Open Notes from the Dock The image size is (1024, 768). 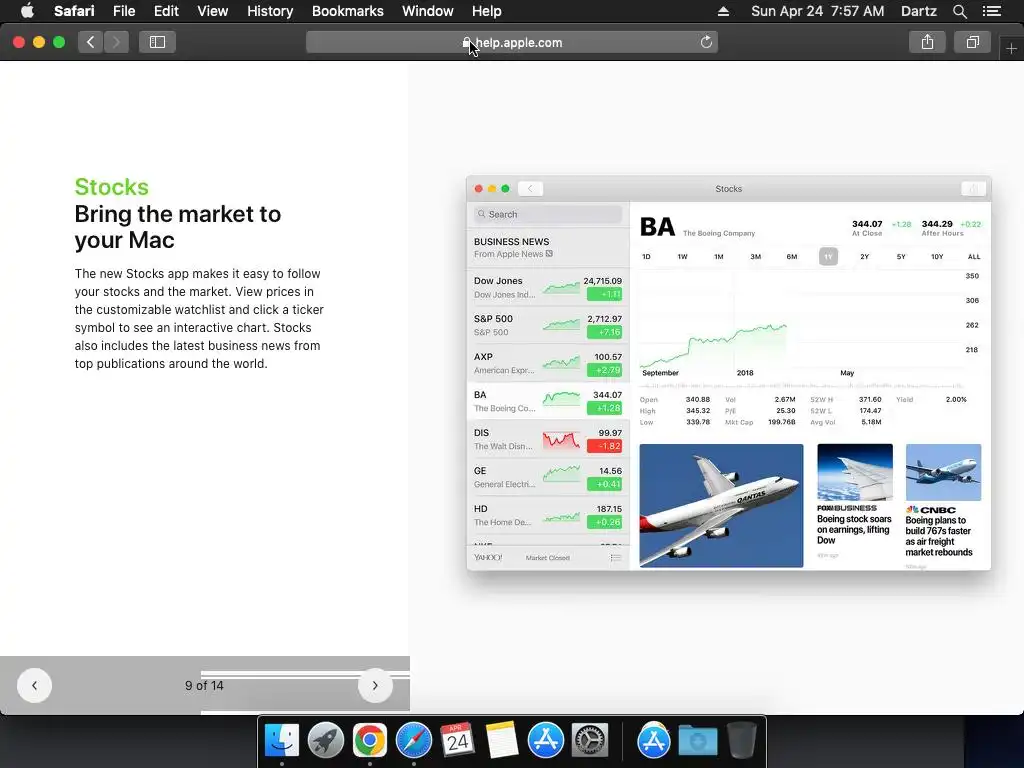tap(502, 741)
